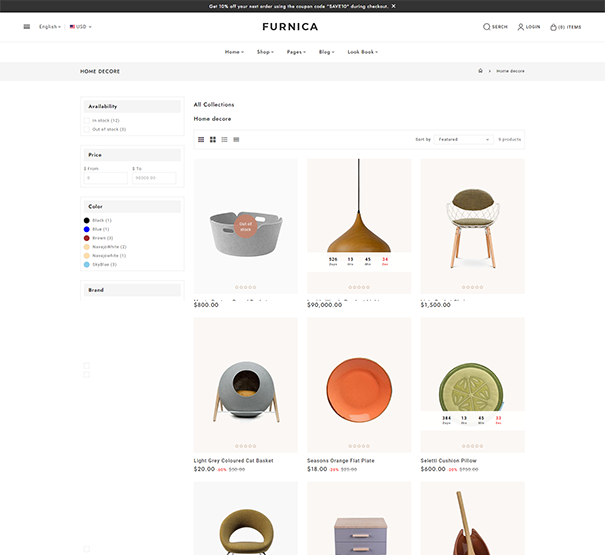Check the In stock filter
The width and height of the screenshot is (605, 555).
click(87, 120)
